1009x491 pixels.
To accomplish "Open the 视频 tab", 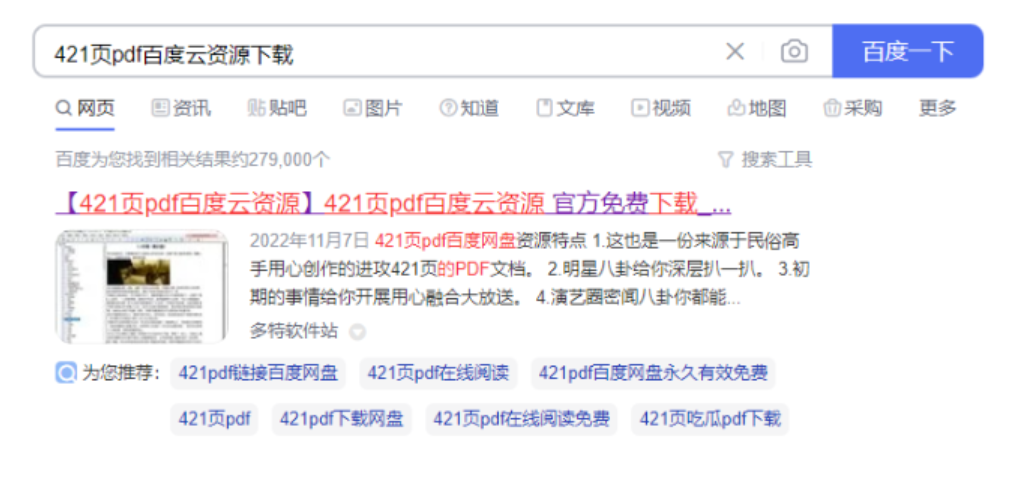I will pos(662,108).
